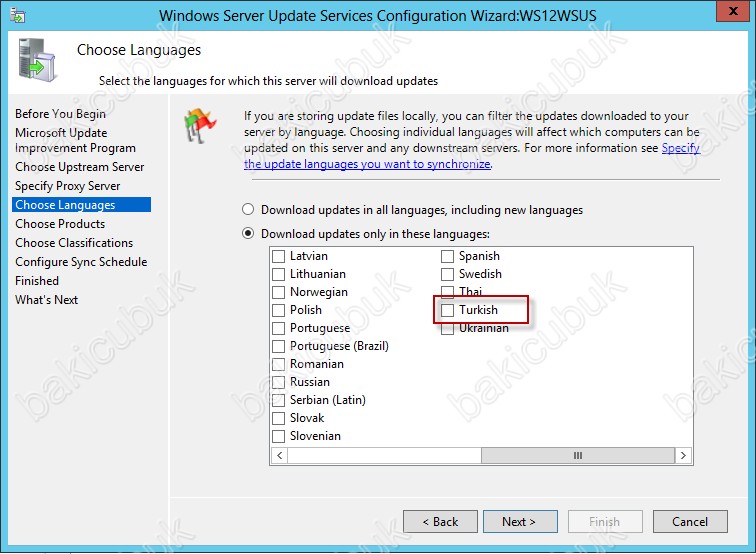Image resolution: width=756 pixels, height=554 pixels.
Task: Cancel the configuration wizard
Action: 690,522
